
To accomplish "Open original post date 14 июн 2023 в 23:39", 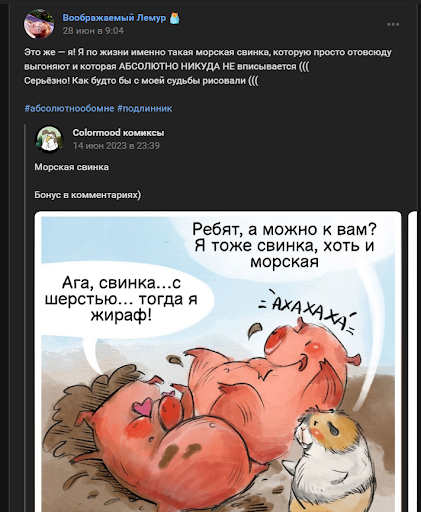I will [116, 146].
